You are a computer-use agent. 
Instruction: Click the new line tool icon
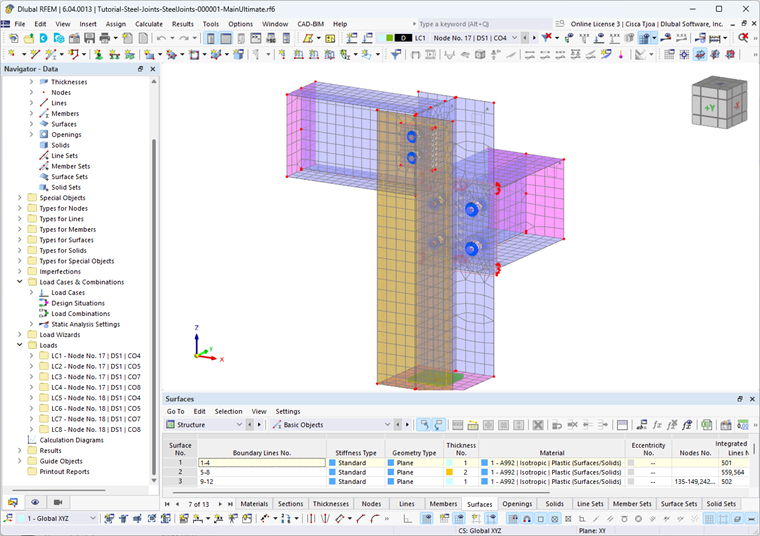[34, 54]
